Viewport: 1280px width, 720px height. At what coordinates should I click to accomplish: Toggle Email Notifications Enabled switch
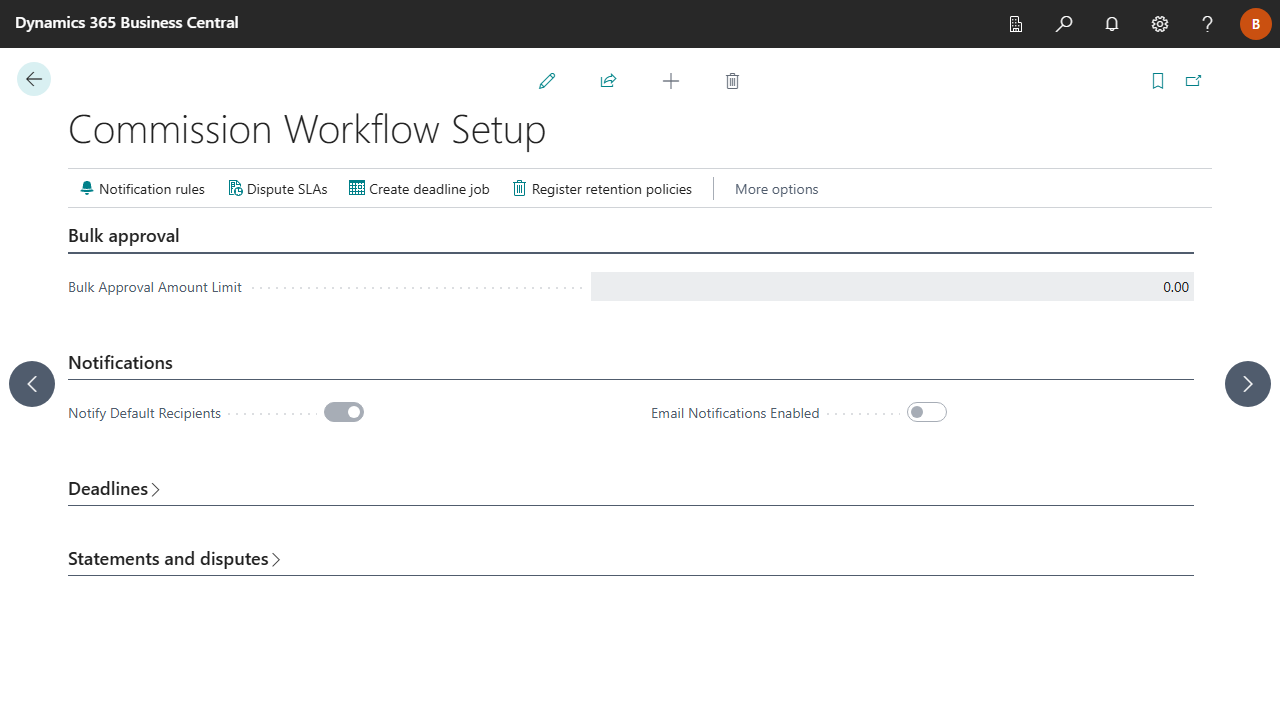927,412
